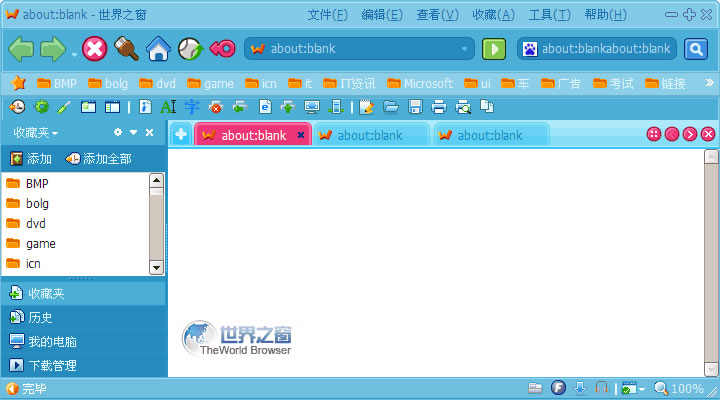The height and width of the screenshot is (400, 720).
Task: Go to the home page
Action: tap(158, 49)
